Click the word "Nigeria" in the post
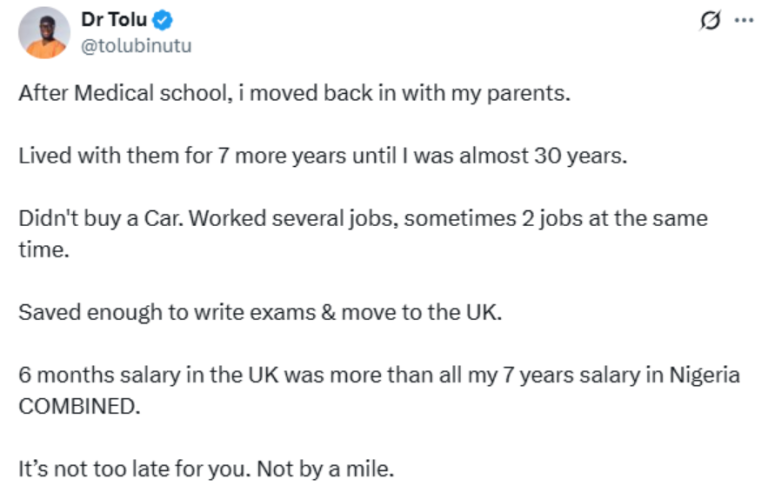The width and height of the screenshot is (768, 499). click(707, 375)
